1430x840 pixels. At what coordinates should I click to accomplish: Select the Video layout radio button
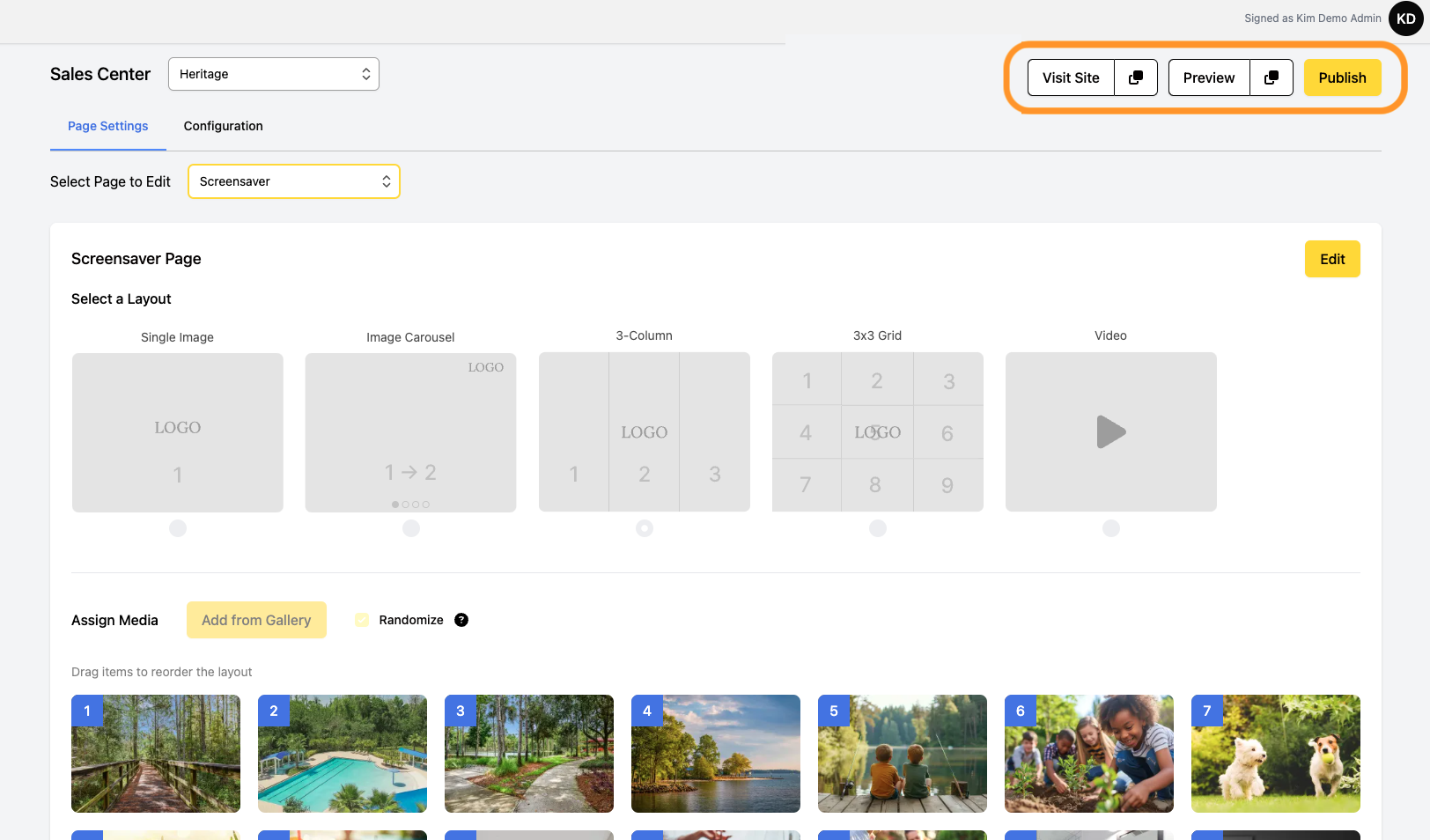pyautogui.click(x=1111, y=528)
